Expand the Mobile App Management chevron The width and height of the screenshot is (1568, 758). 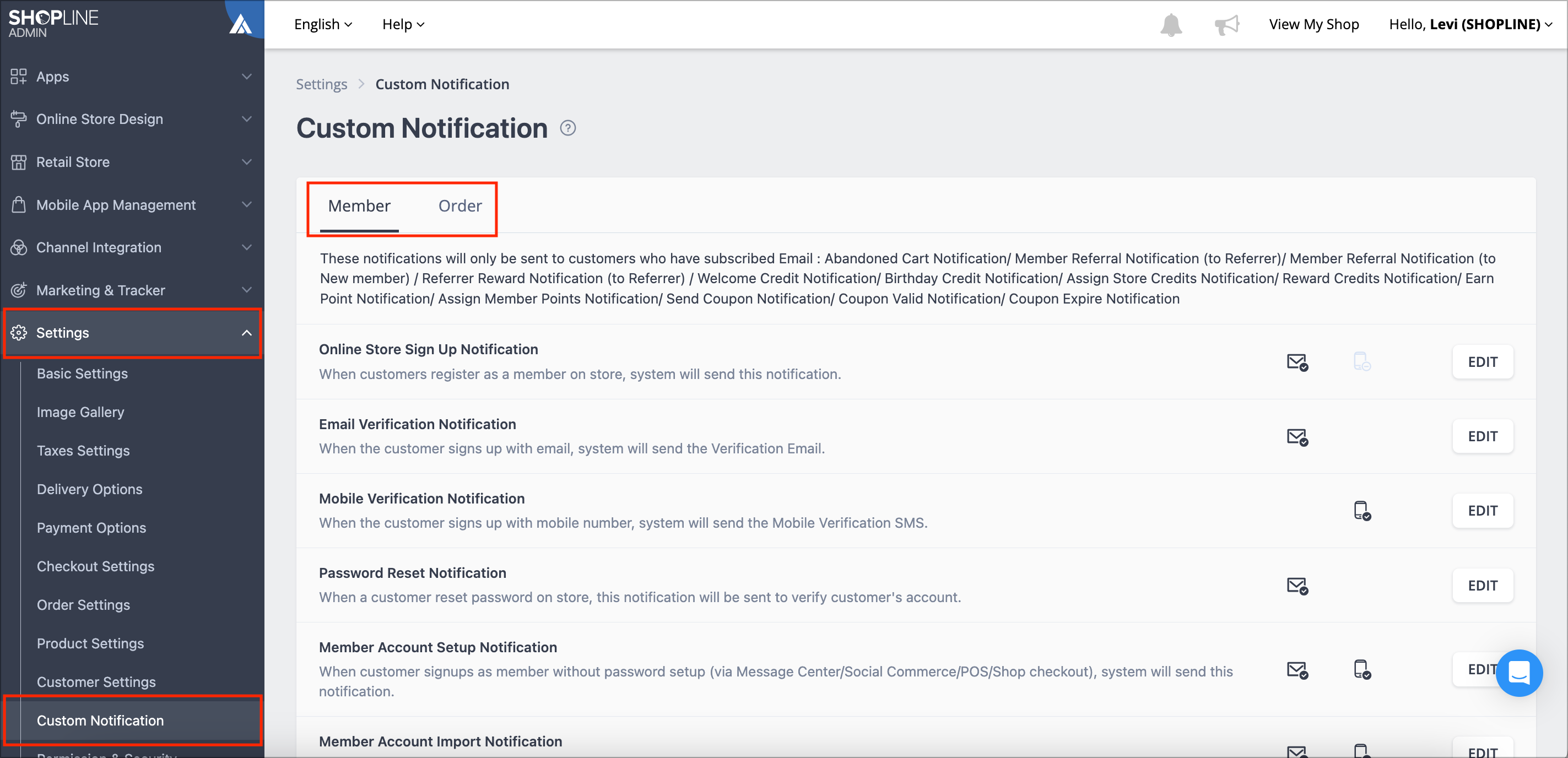coord(246,204)
